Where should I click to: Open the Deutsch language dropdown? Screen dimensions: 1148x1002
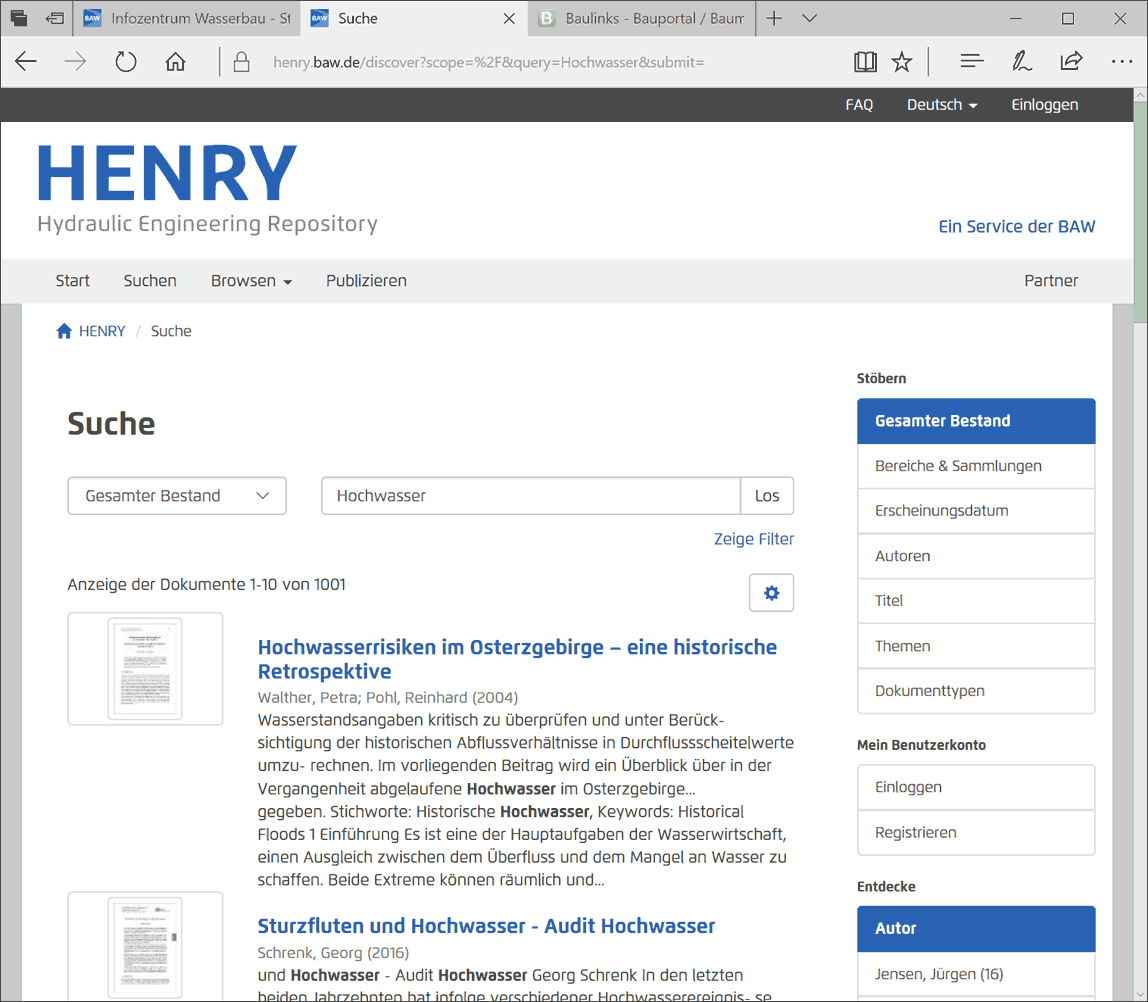[x=942, y=105]
